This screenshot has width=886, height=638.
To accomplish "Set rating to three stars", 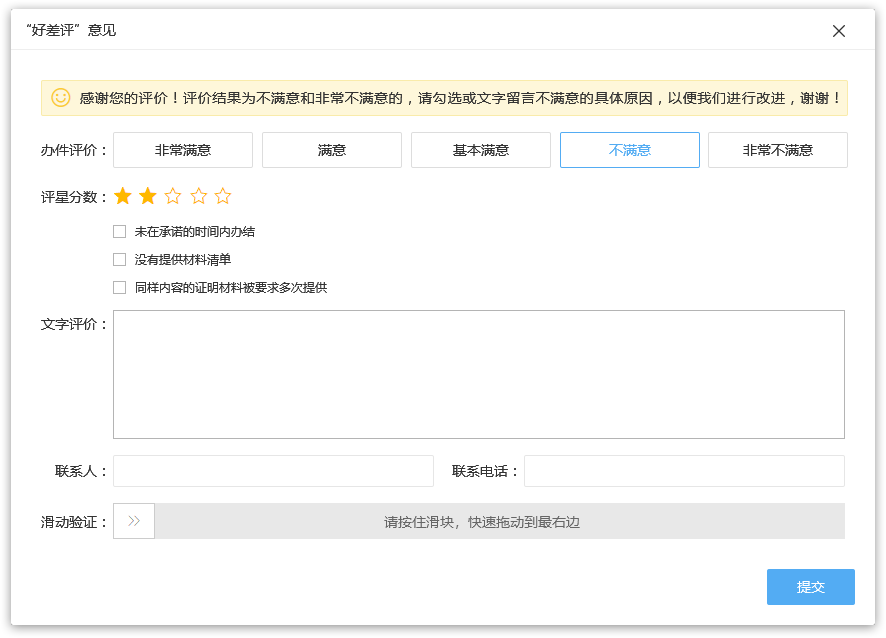I will click(x=173, y=197).
